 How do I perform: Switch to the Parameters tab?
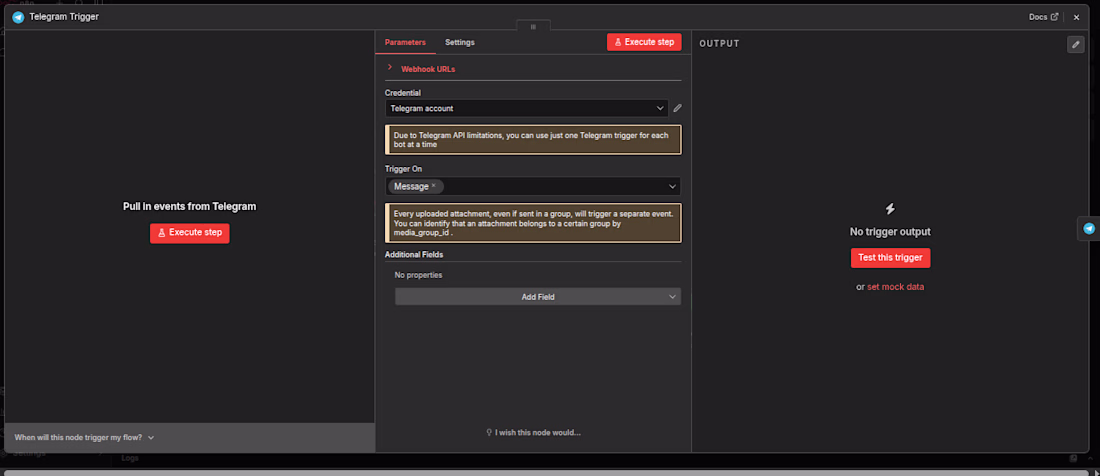point(405,42)
